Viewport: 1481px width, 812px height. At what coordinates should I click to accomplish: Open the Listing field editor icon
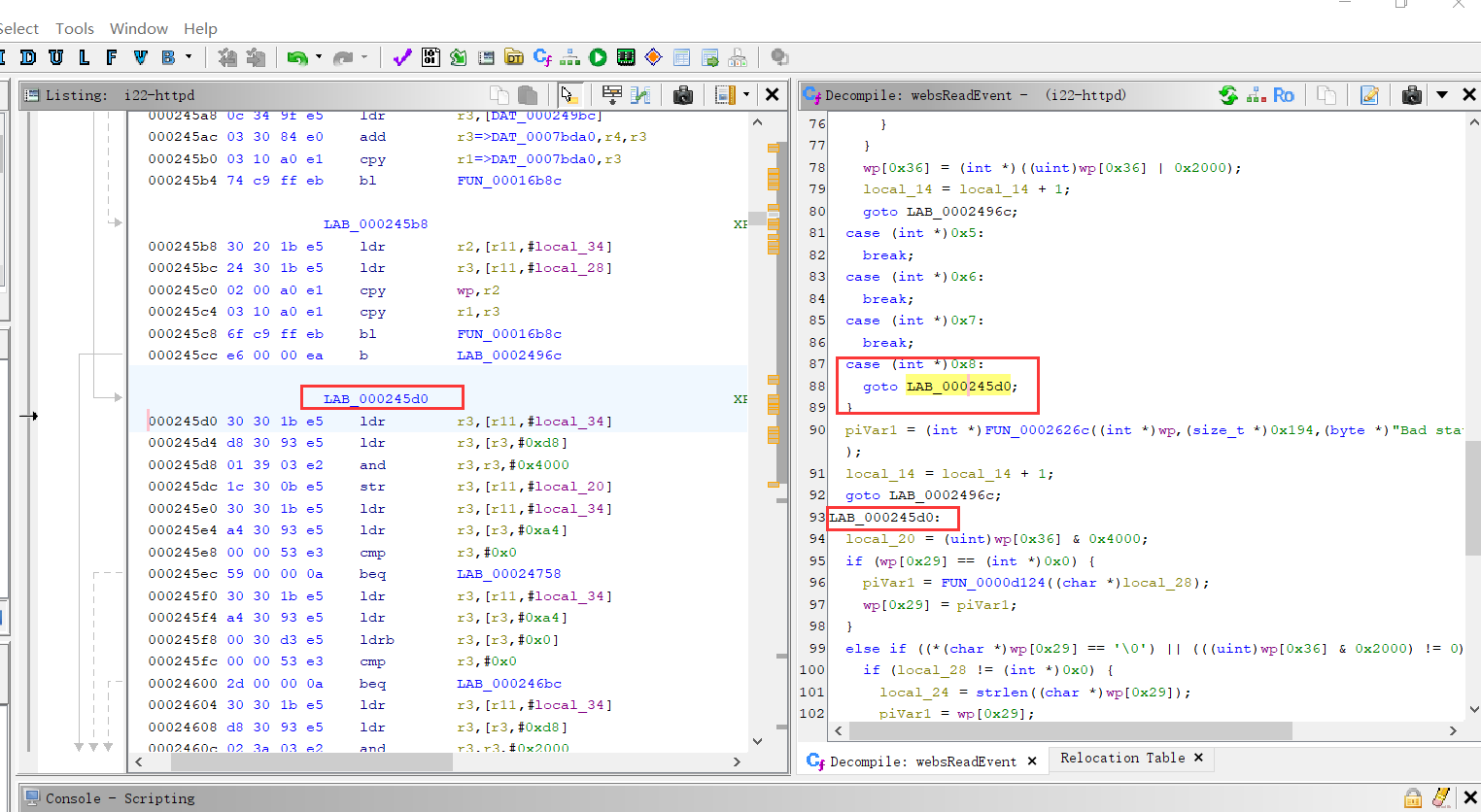(x=612, y=94)
